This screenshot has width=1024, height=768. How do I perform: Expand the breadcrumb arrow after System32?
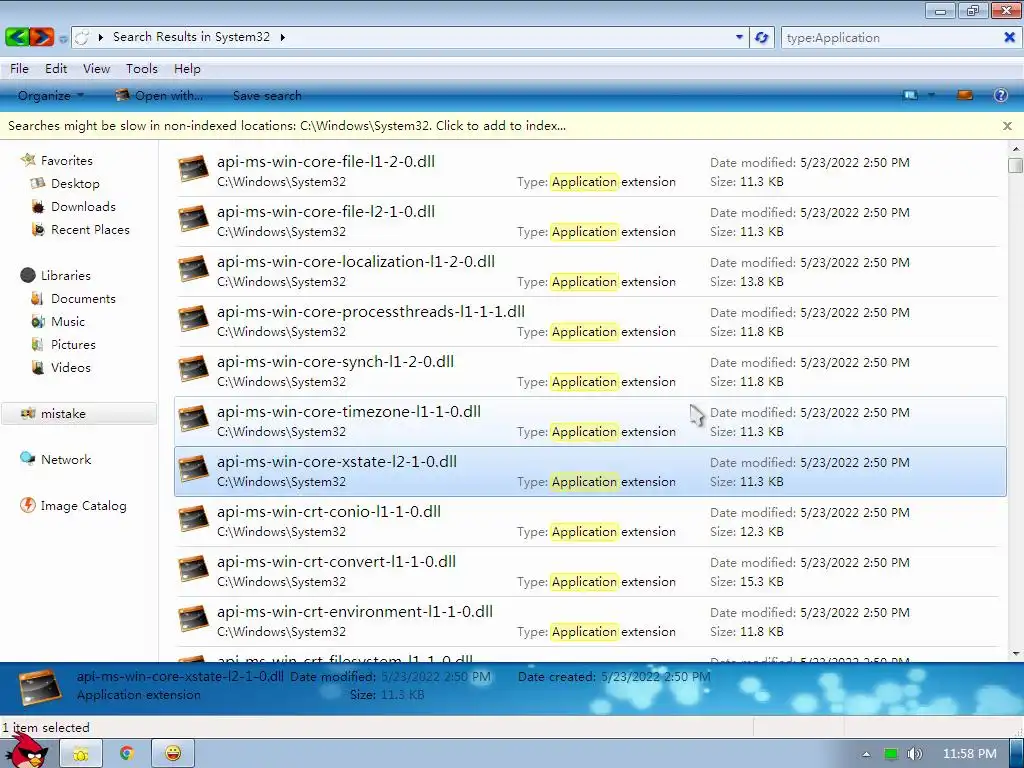(x=283, y=37)
